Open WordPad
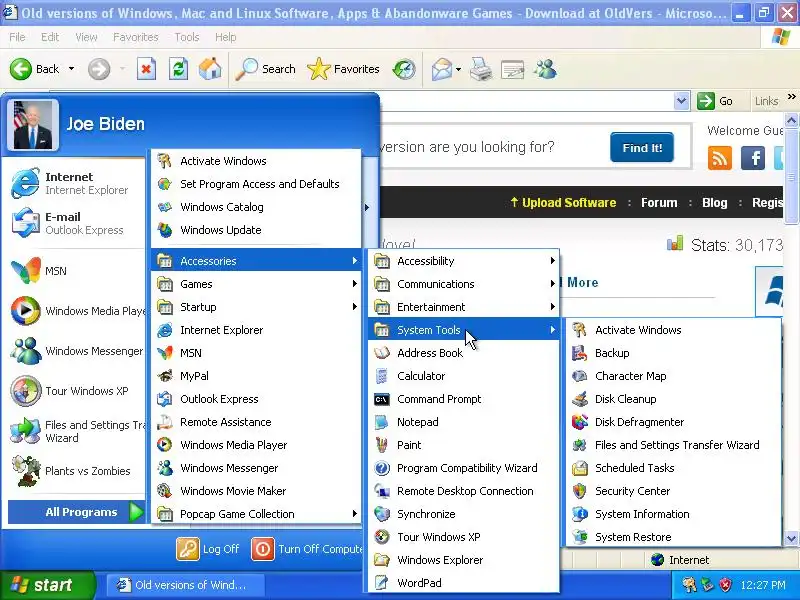 [463, 583]
